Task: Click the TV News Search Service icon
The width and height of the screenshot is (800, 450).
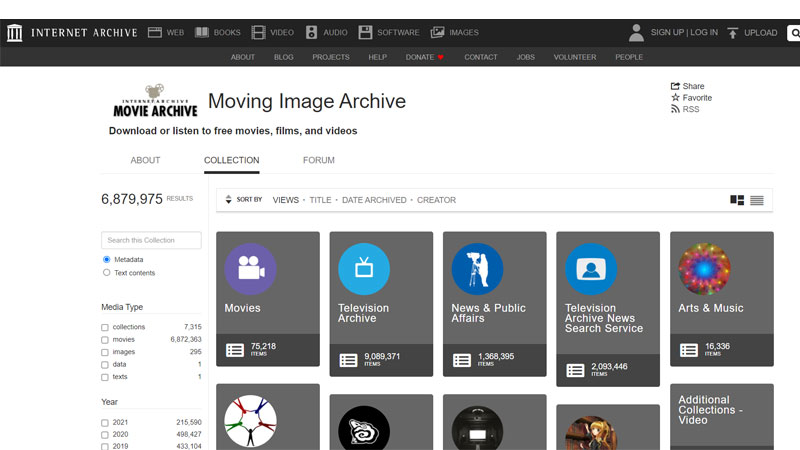Action: point(591,269)
